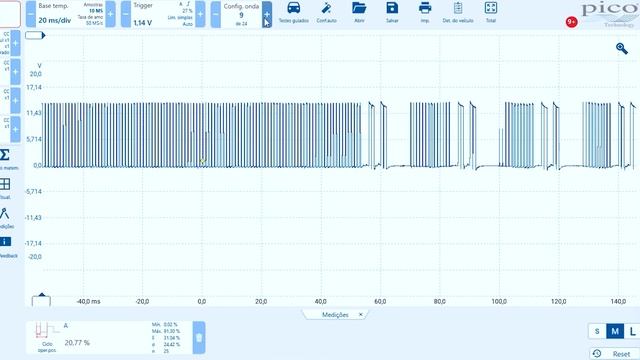Choose size S for the measurement panel

click(597, 331)
